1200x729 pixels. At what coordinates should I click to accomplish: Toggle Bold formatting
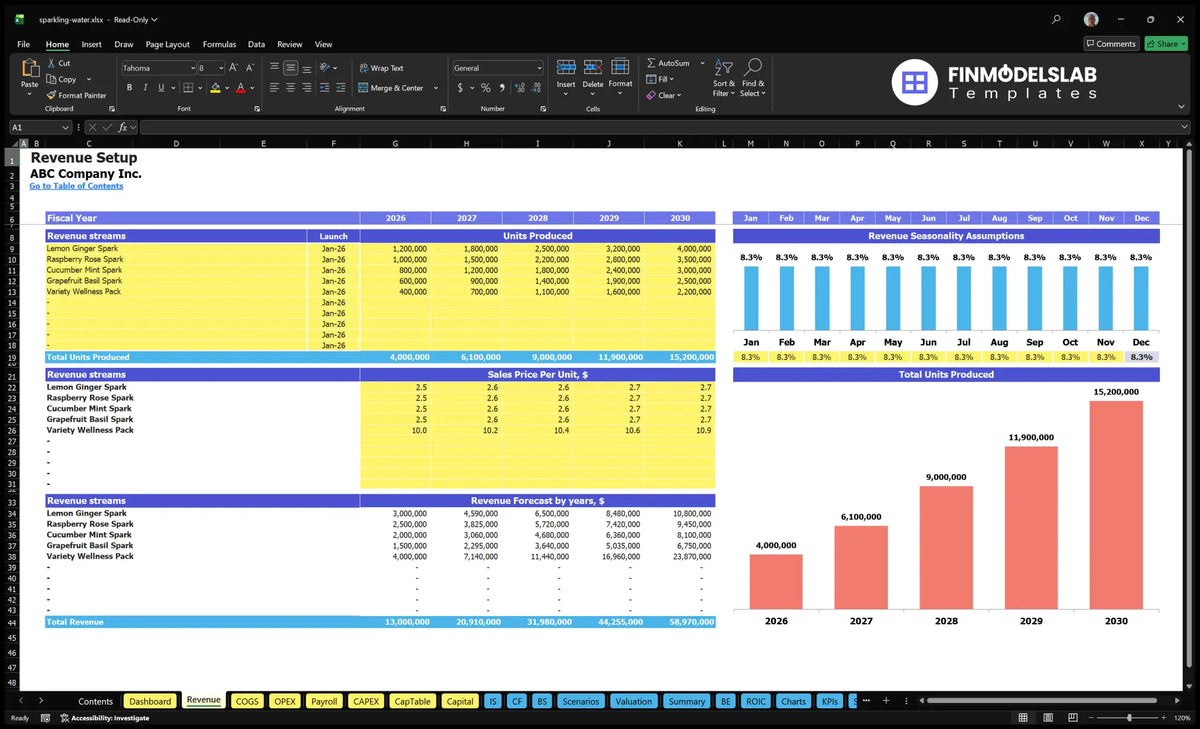(130, 88)
